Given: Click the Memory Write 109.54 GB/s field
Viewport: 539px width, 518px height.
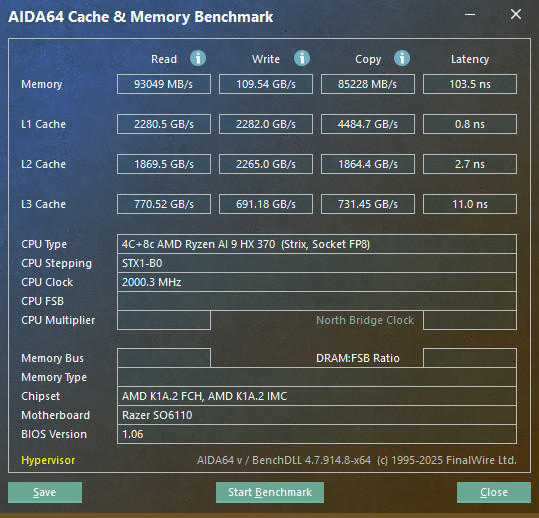Looking at the screenshot, I should (266, 84).
